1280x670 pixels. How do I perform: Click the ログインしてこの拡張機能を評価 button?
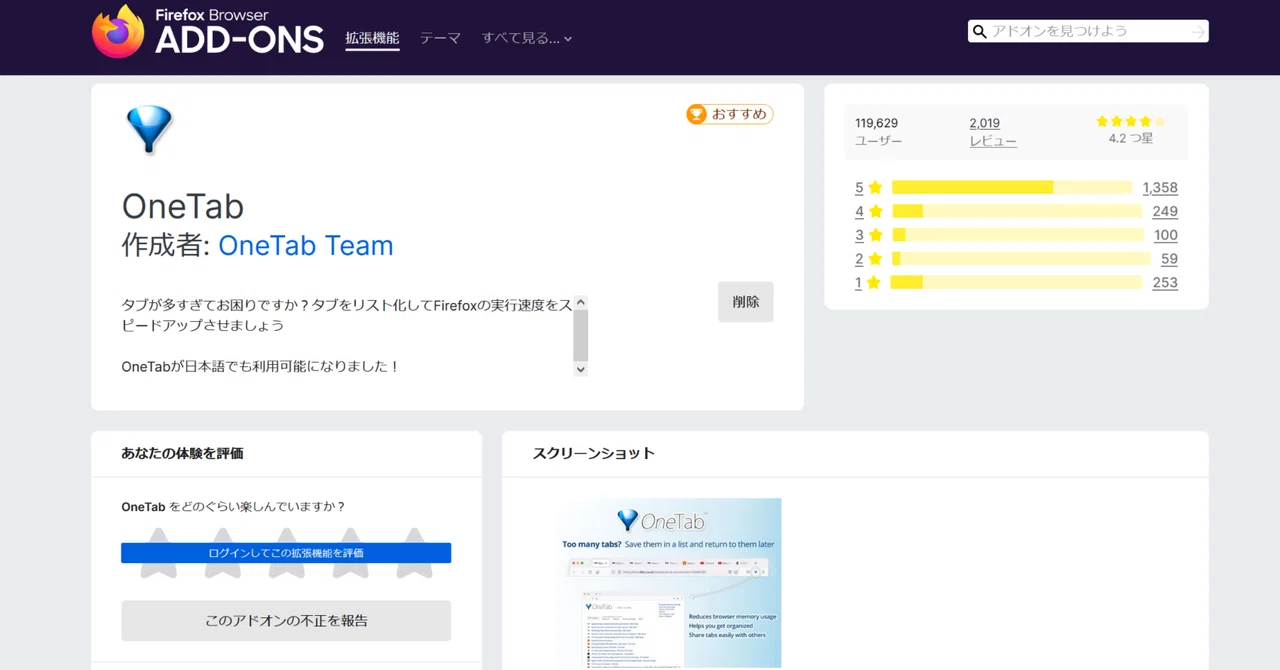pos(286,553)
